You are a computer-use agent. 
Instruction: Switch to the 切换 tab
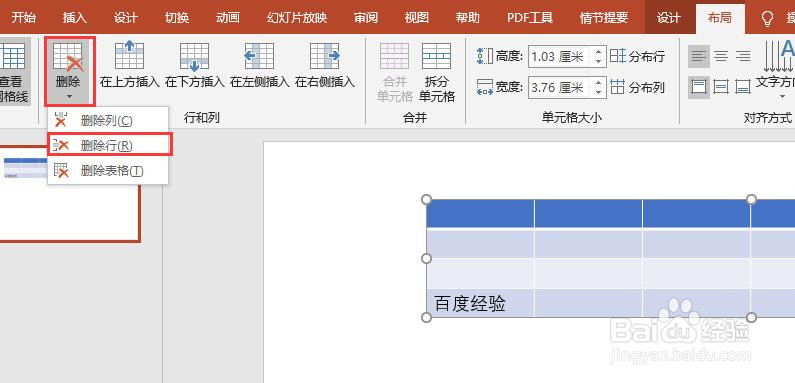tap(176, 17)
